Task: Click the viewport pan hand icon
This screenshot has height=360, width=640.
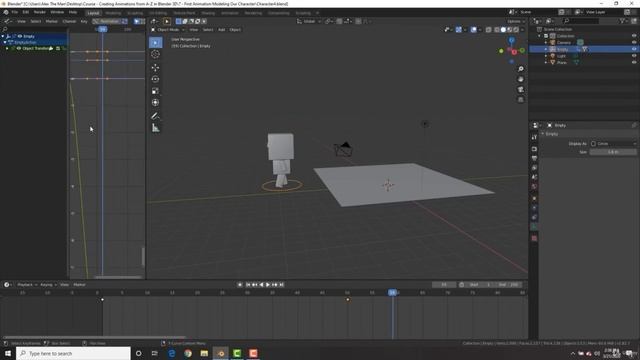Action: tap(520, 79)
